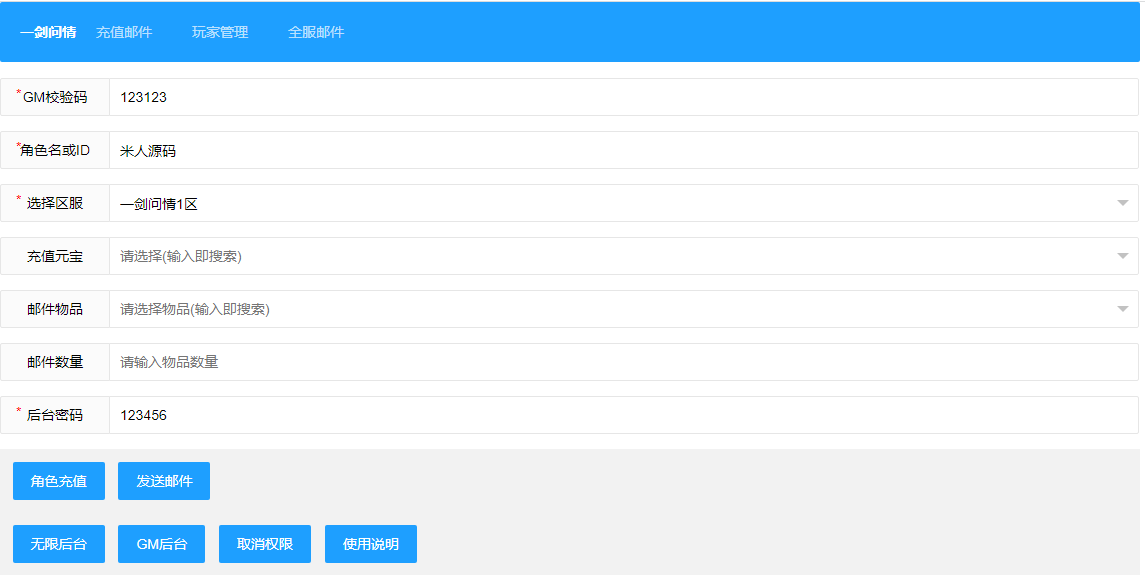Open the 充值邮件 tab

click(124, 32)
